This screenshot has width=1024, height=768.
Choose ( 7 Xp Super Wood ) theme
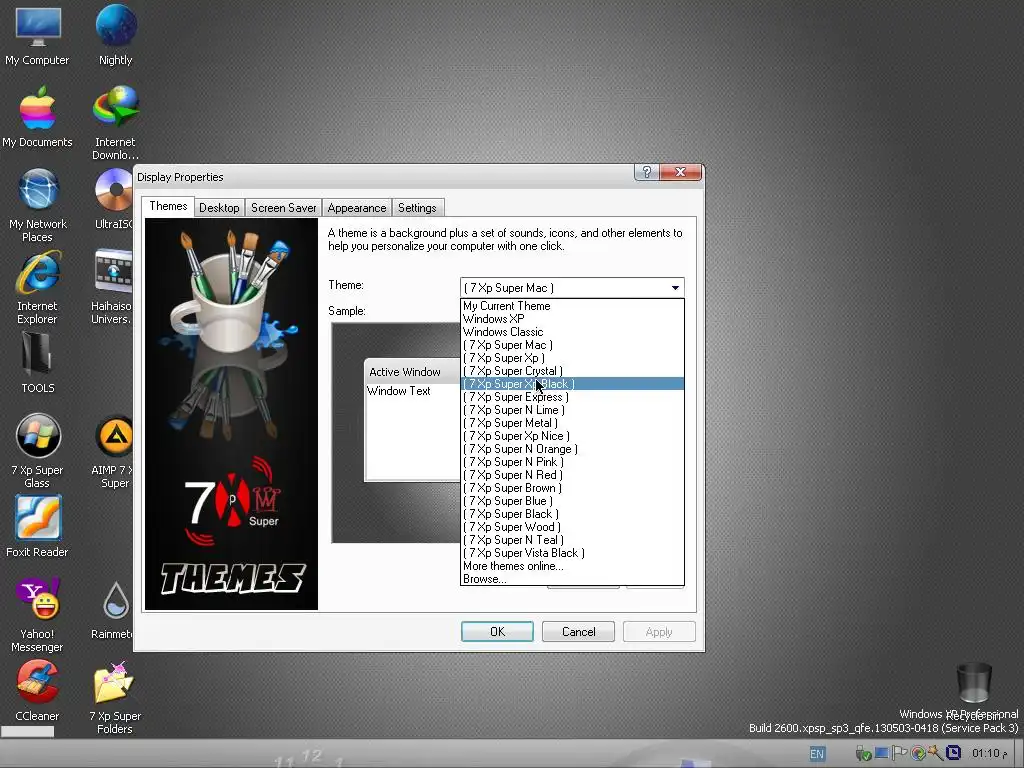pyautogui.click(x=572, y=527)
